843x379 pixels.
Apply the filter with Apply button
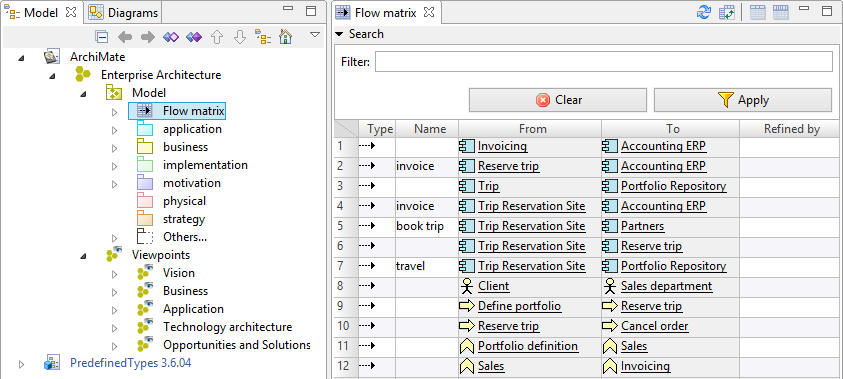(x=742, y=100)
